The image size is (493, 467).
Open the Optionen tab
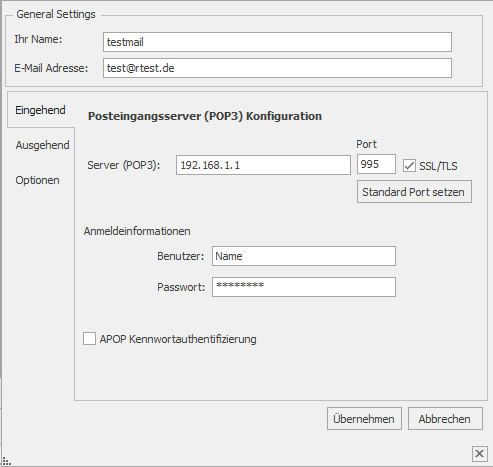click(x=37, y=180)
